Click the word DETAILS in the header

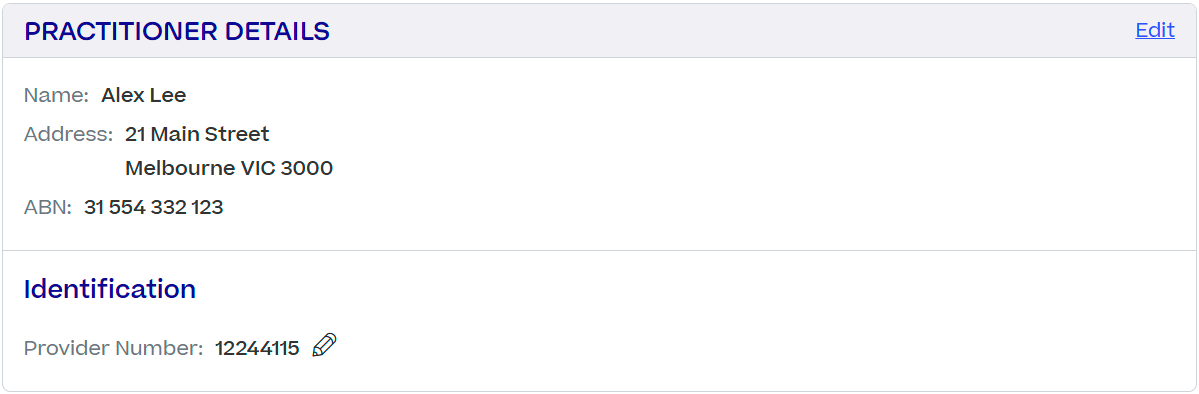(277, 31)
